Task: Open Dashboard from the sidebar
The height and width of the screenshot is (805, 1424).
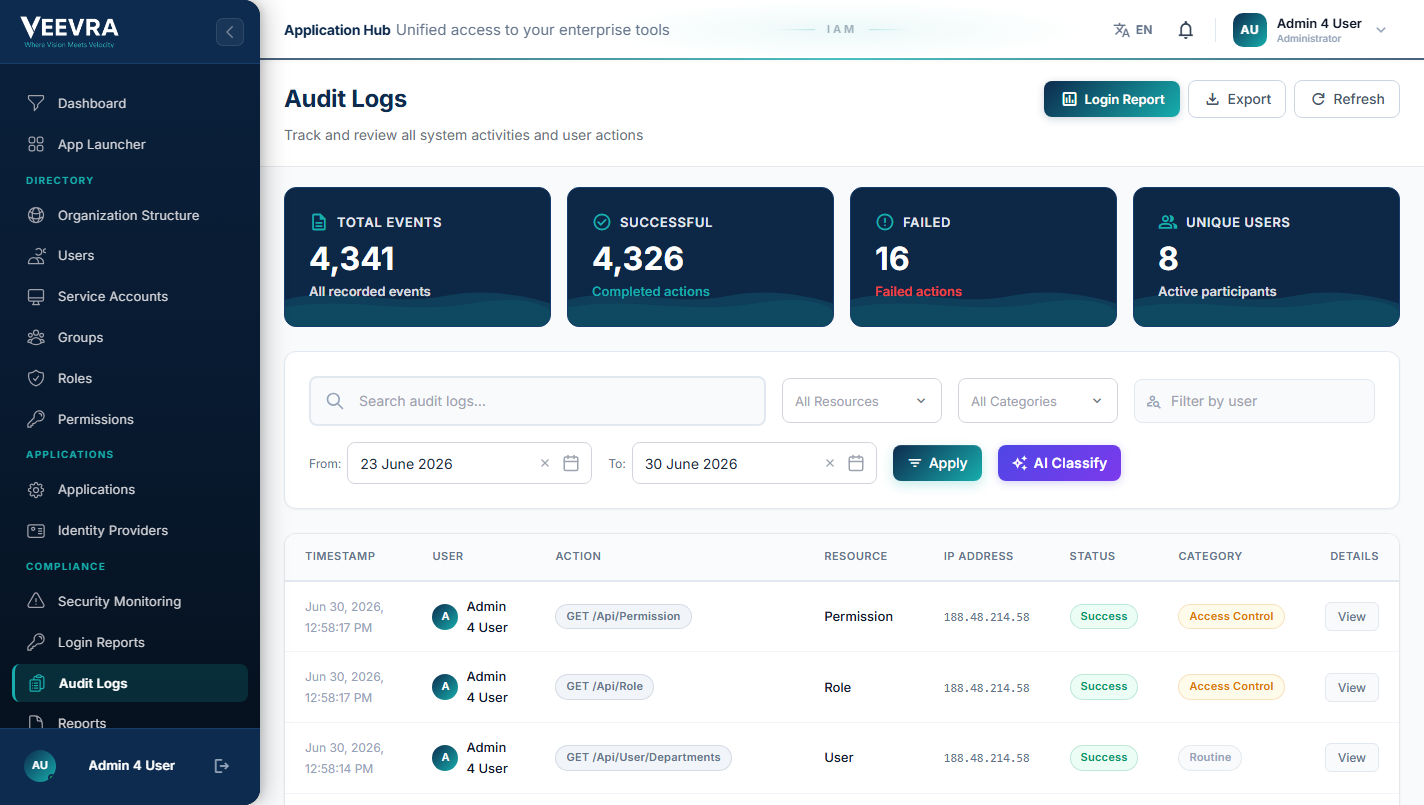Action: (x=130, y=103)
